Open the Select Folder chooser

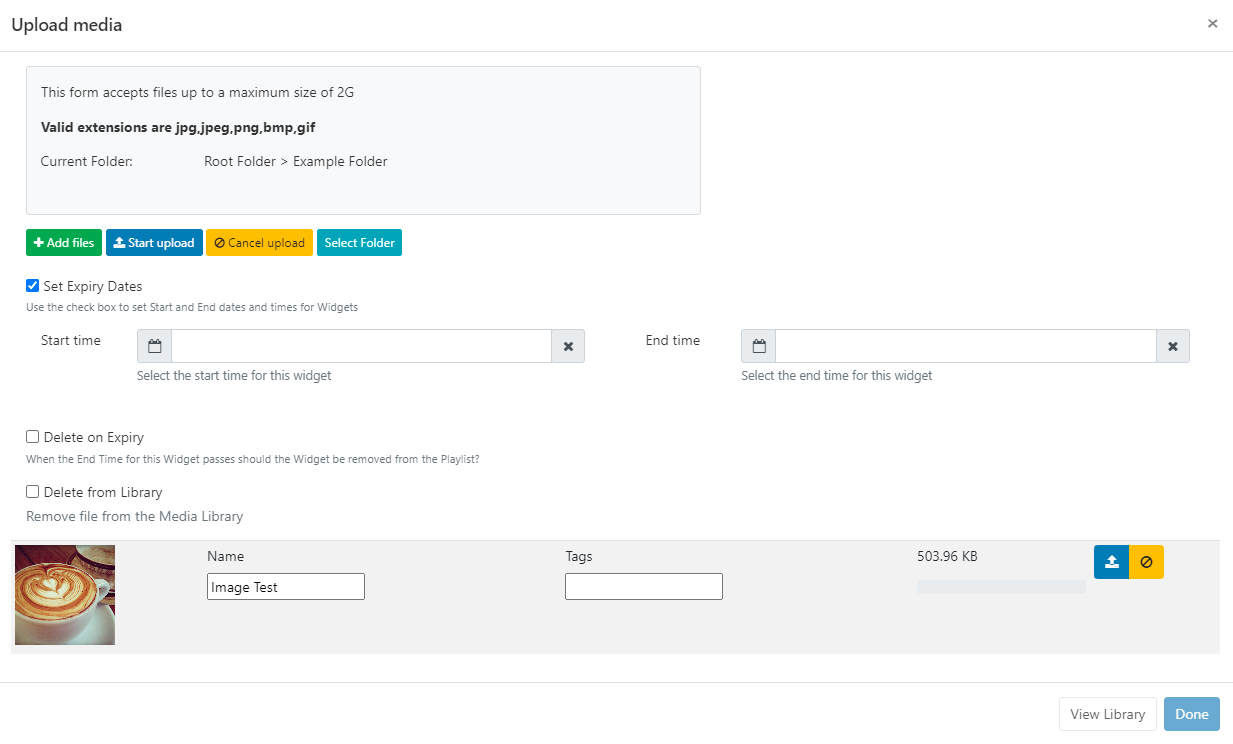coord(359,243)
